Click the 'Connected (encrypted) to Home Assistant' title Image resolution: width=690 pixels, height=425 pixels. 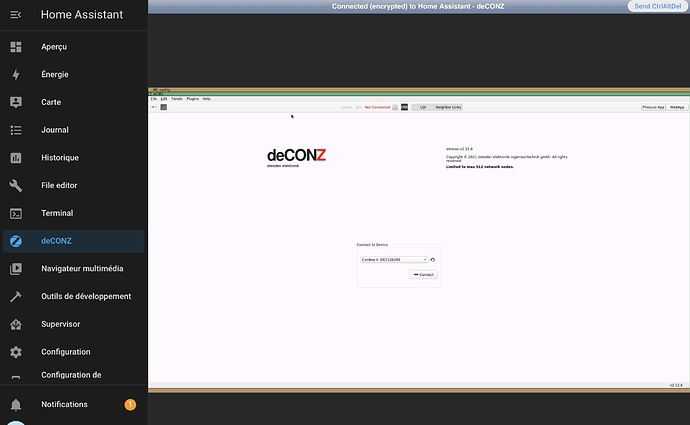418,7
